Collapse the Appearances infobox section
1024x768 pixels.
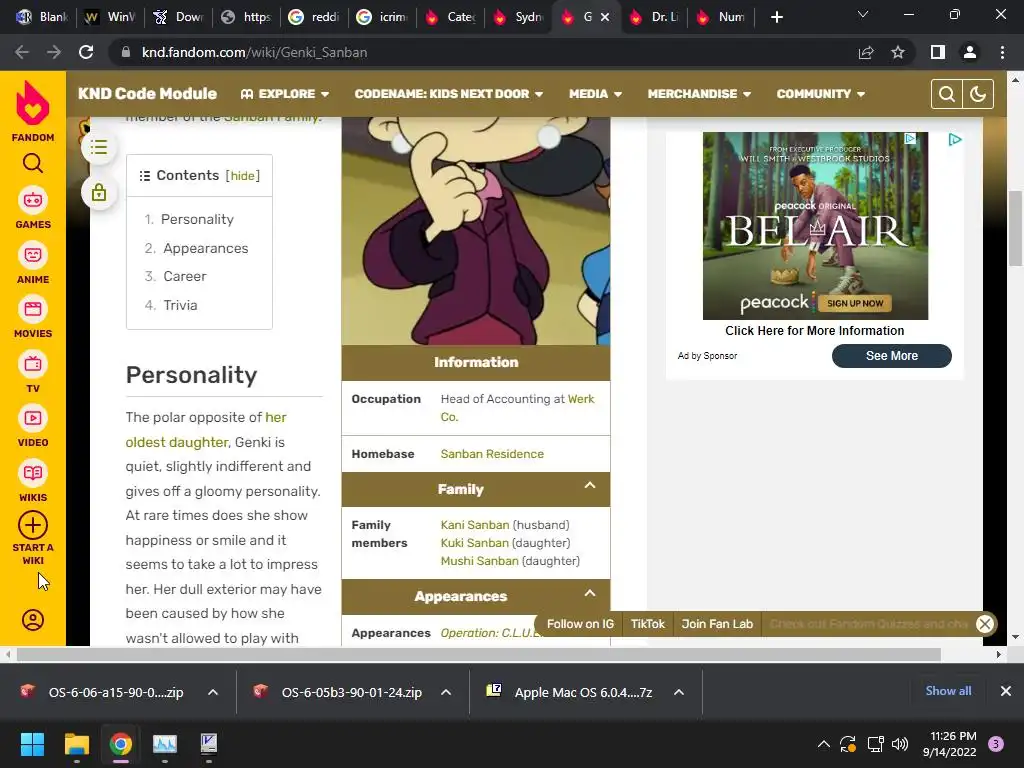tap(590, 593)
